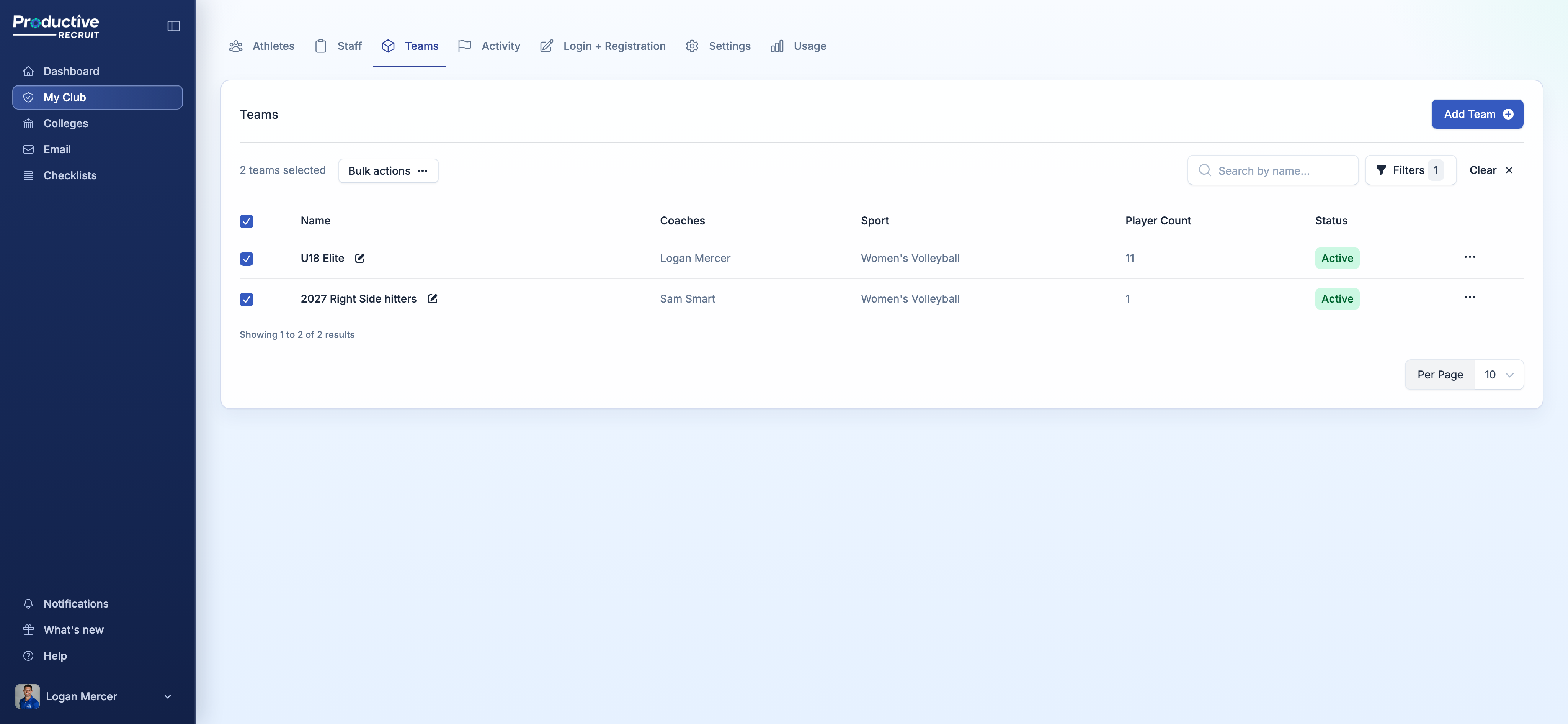Click the Status column header

click(x=1331, y=220)
